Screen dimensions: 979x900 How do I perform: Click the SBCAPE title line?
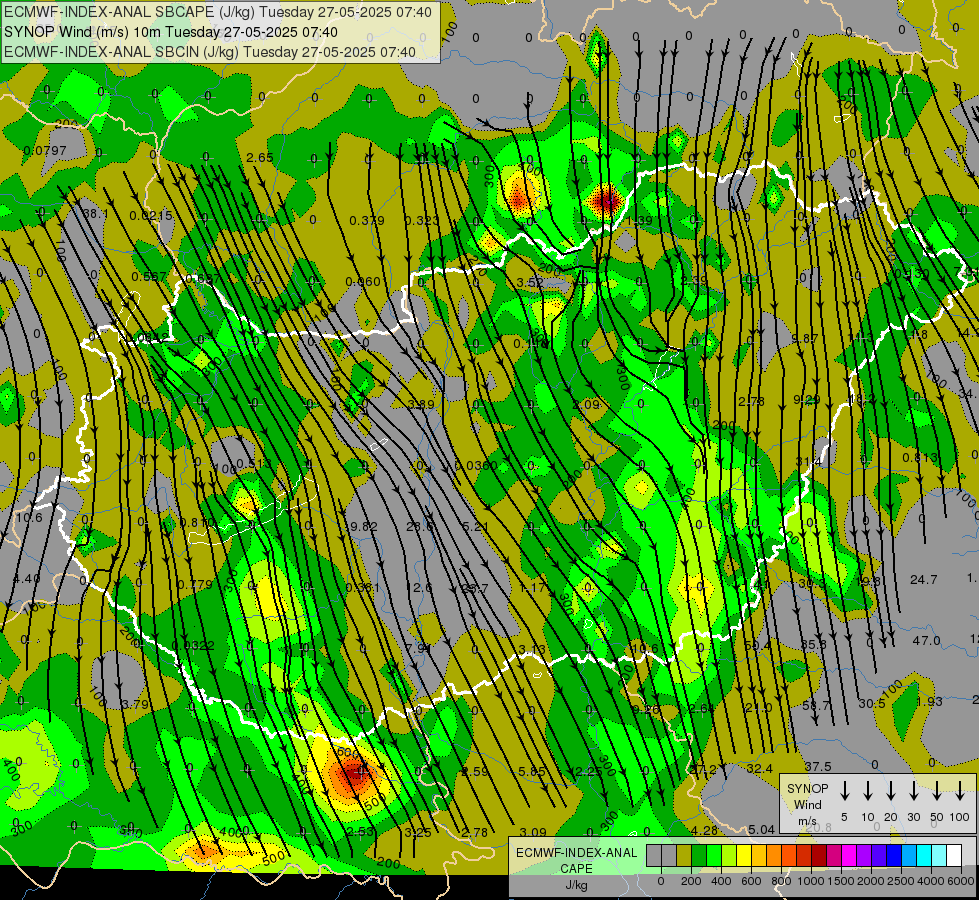coord(218,12)
